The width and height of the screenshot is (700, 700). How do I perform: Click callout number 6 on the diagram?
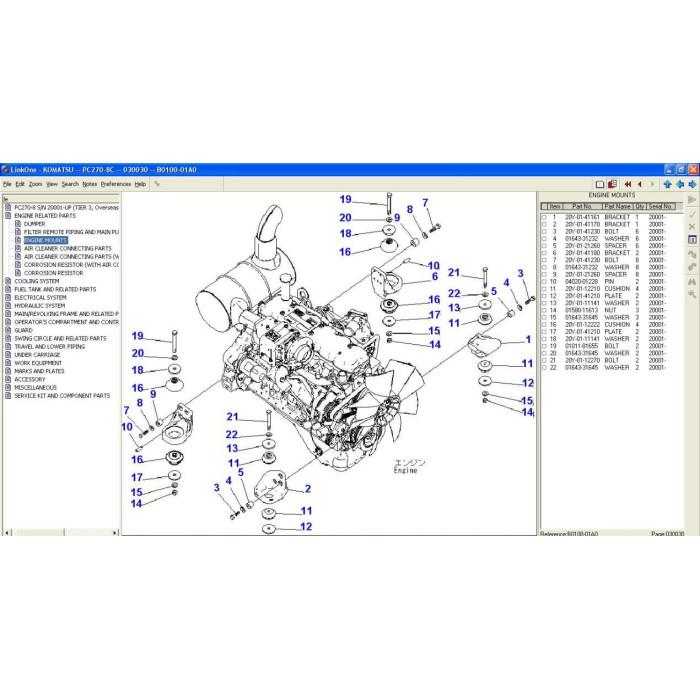tap(435, 277)
